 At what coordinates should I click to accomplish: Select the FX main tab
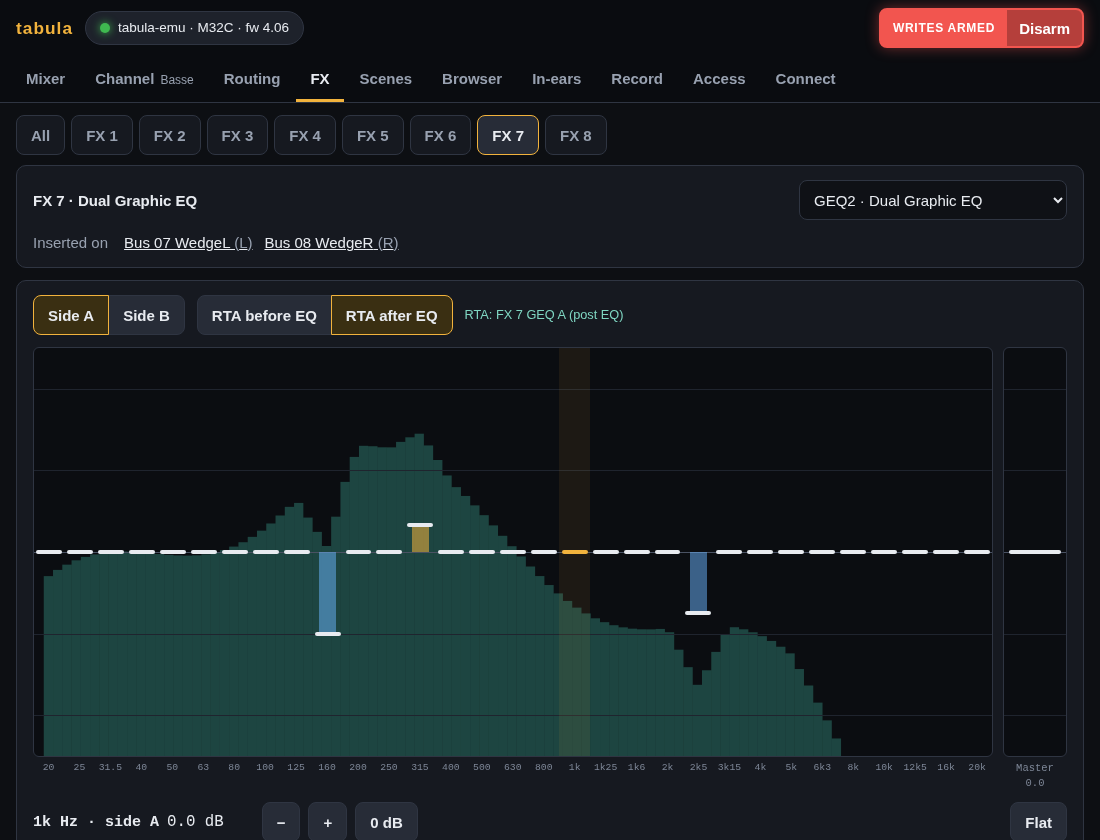320,79
